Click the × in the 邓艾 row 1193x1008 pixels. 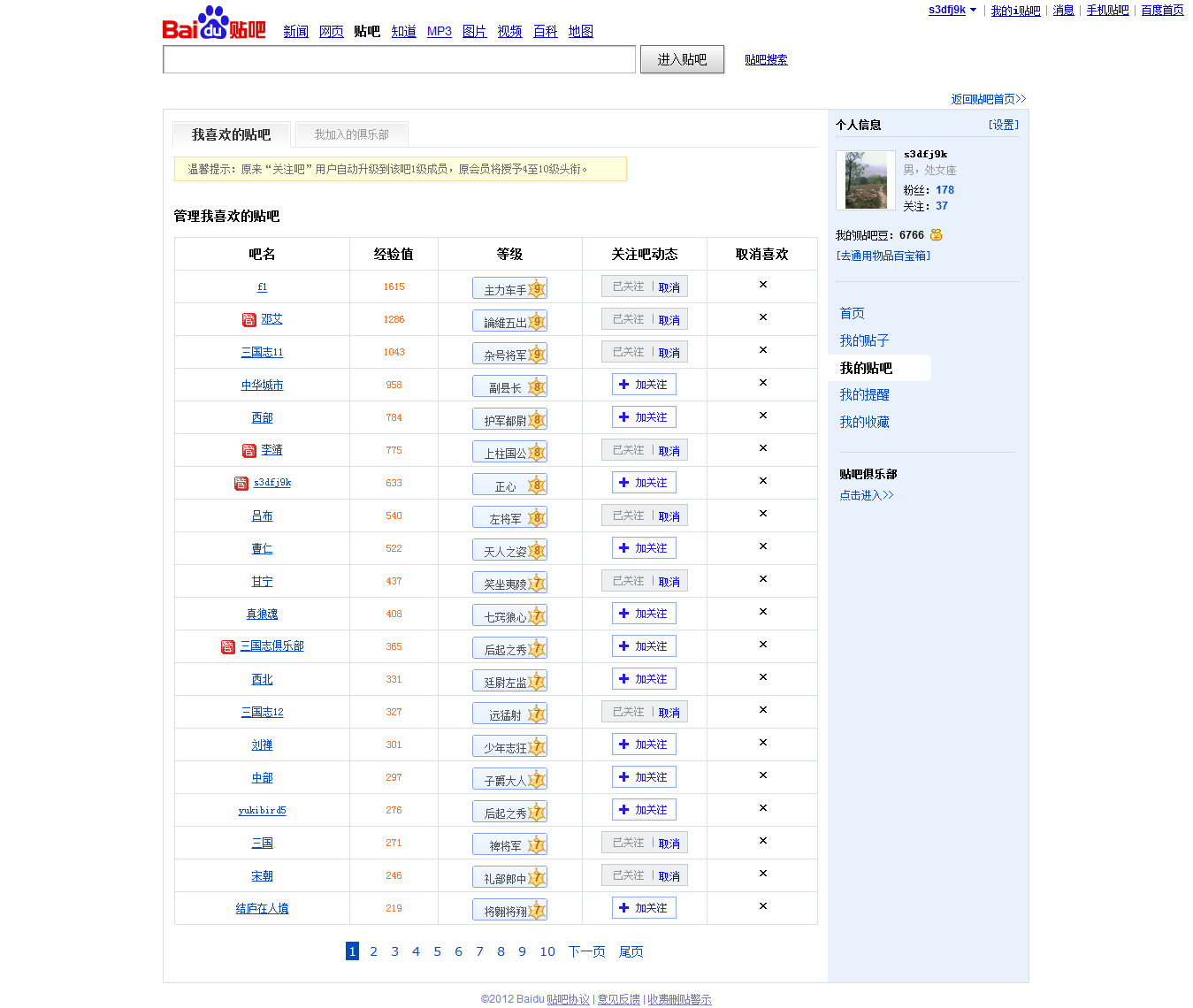click(x=762, y=317)
